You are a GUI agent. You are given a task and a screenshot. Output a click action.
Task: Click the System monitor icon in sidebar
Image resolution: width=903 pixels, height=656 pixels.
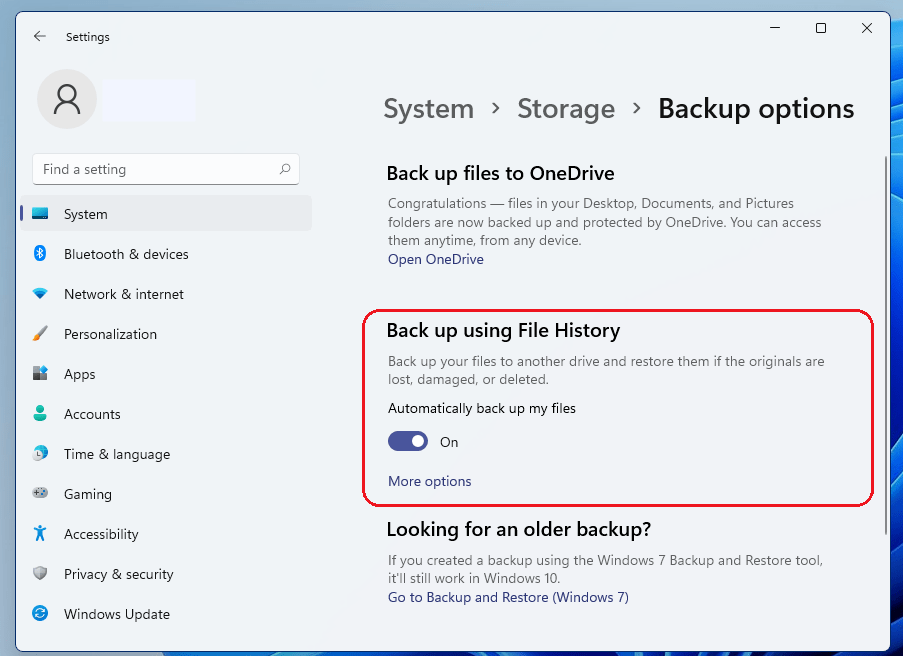pos(40,214)
